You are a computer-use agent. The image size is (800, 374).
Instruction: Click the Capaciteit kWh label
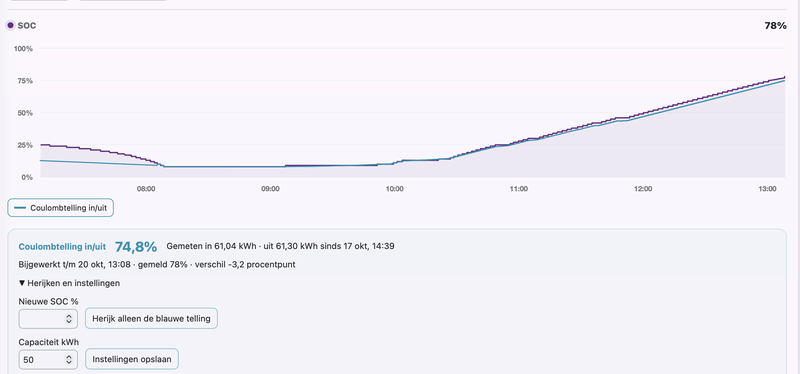(48, 342)
